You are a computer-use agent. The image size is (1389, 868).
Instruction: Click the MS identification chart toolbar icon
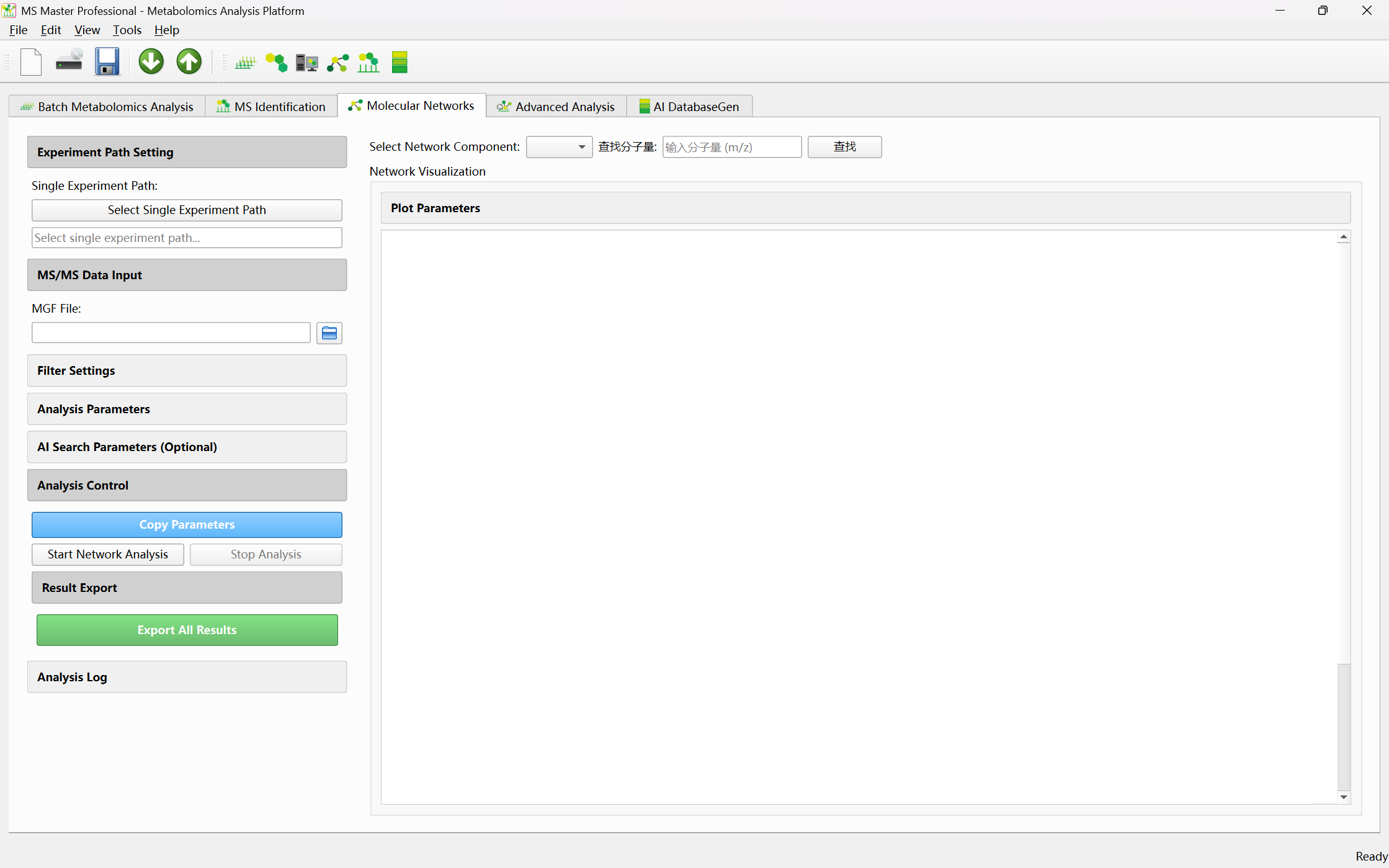(368, 62)
